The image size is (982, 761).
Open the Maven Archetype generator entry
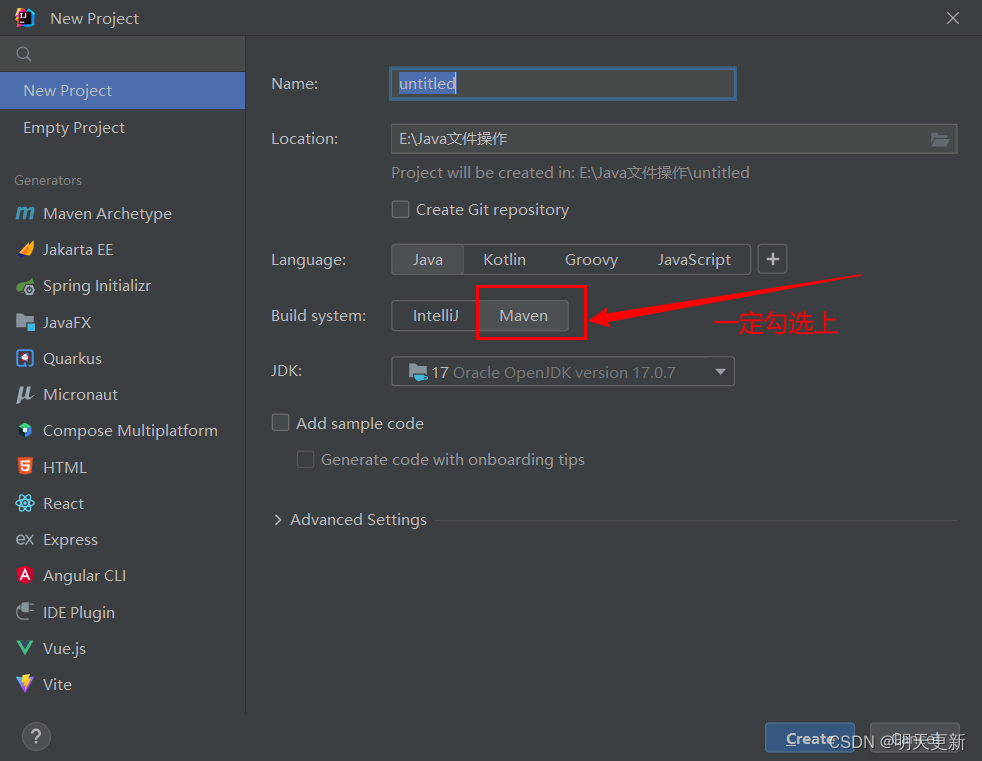pos(123,214)
